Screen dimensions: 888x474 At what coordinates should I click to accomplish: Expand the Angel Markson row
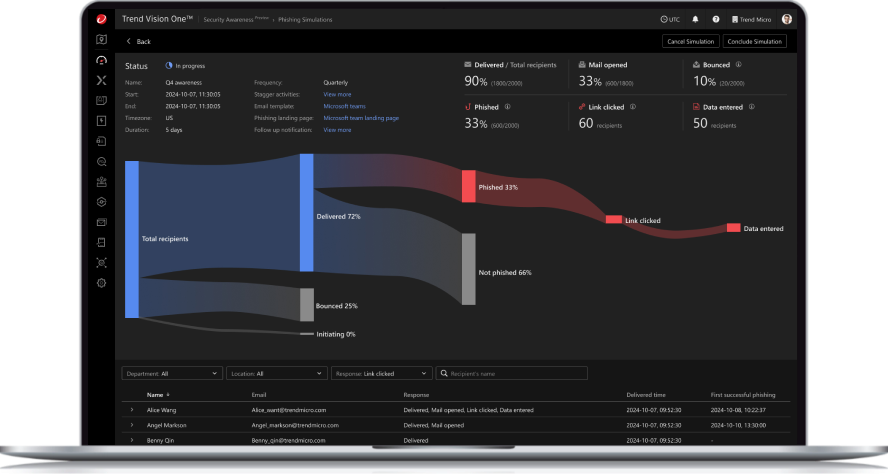click(132, 425)
